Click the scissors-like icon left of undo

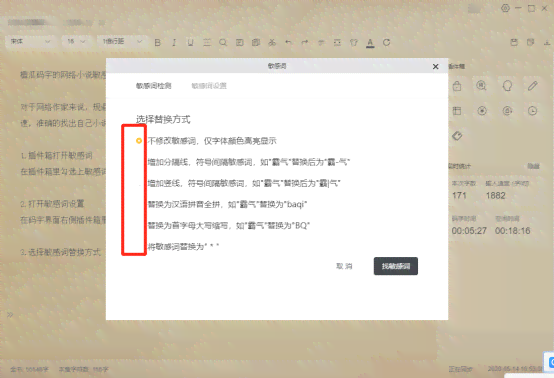272,42
